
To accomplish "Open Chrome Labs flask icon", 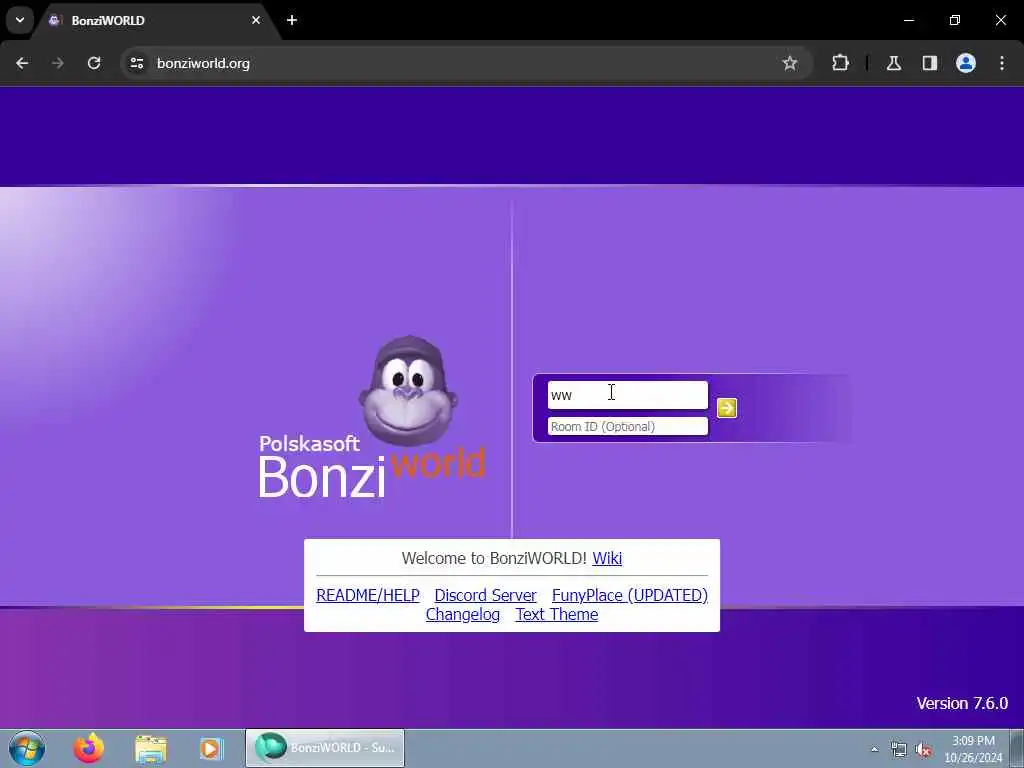I will (894, 63).
